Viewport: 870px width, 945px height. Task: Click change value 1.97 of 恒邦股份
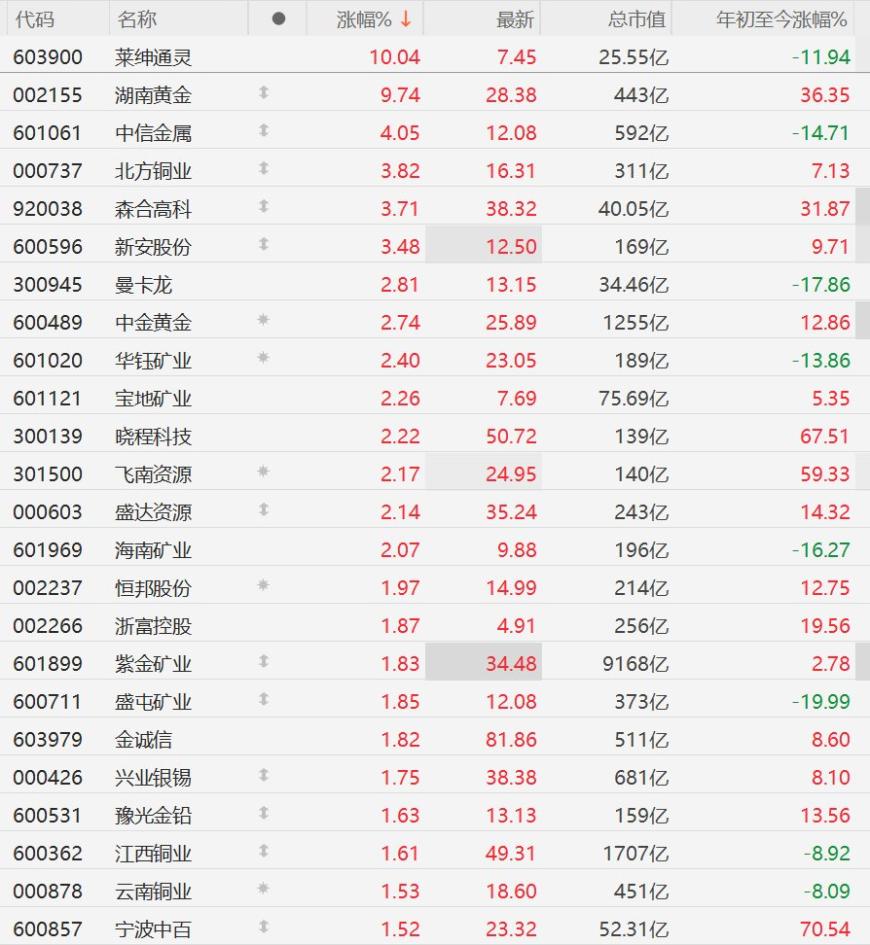[x=400, y=588]
